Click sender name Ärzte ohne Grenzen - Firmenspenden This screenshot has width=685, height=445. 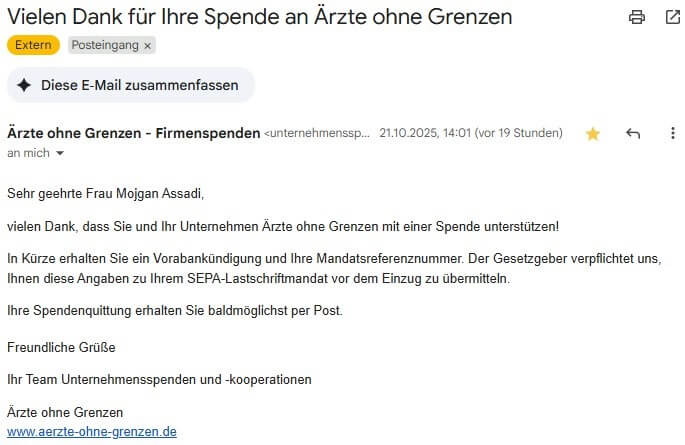click(133, 133)
